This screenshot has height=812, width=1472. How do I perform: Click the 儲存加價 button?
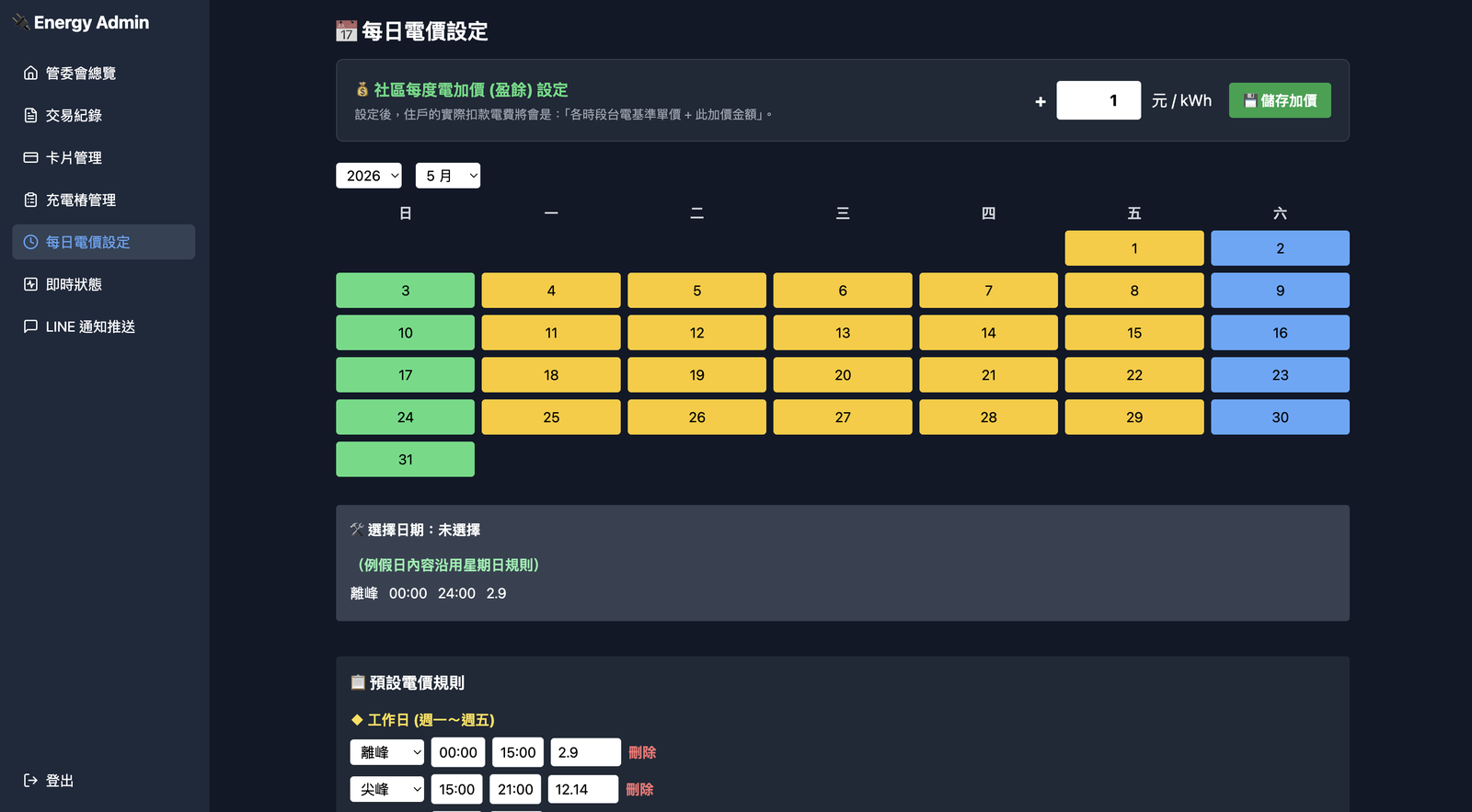[1280, 100]
